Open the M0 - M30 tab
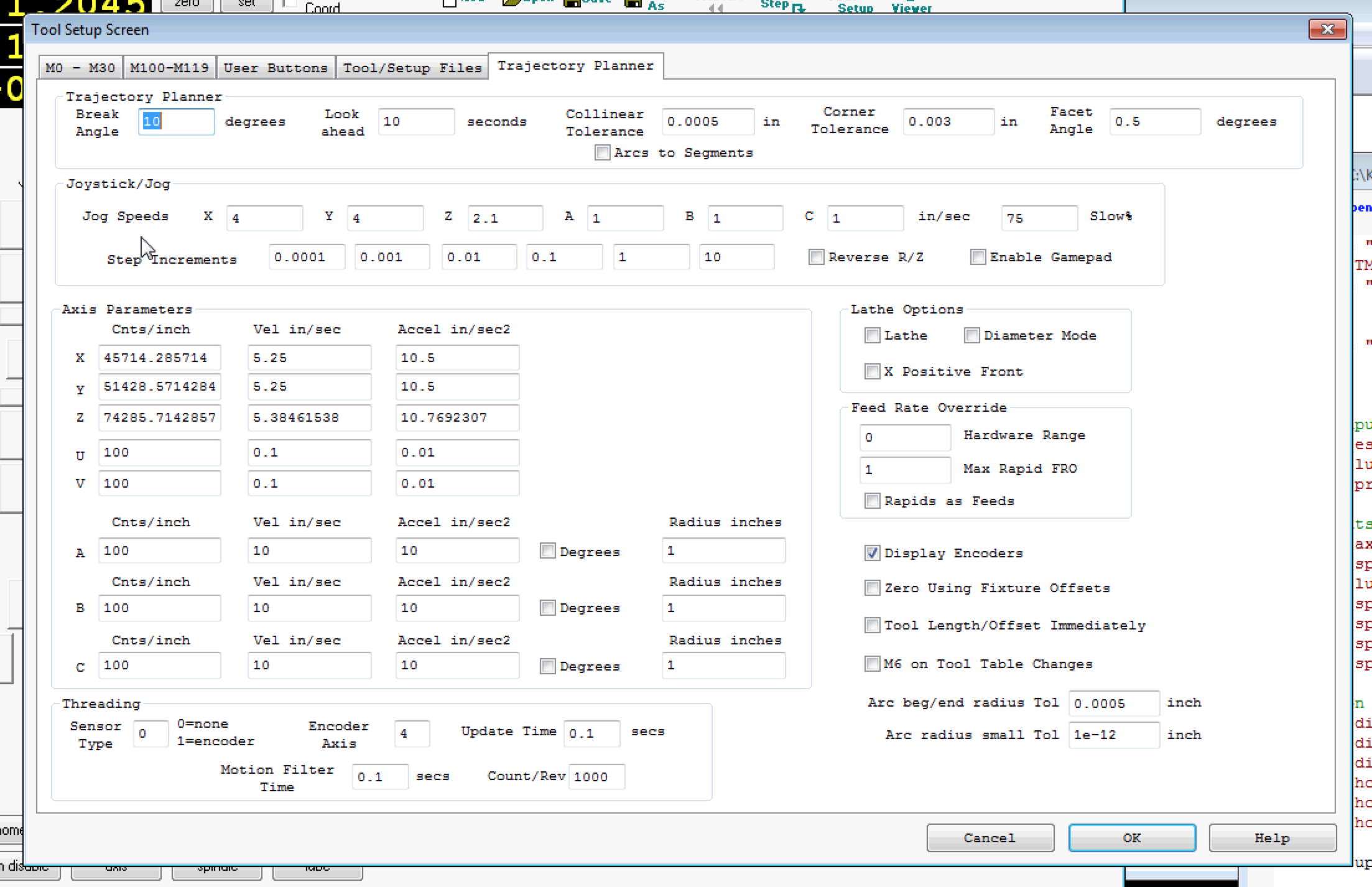The height and width of the screenshot is (887, 1372). click(80, 68)
